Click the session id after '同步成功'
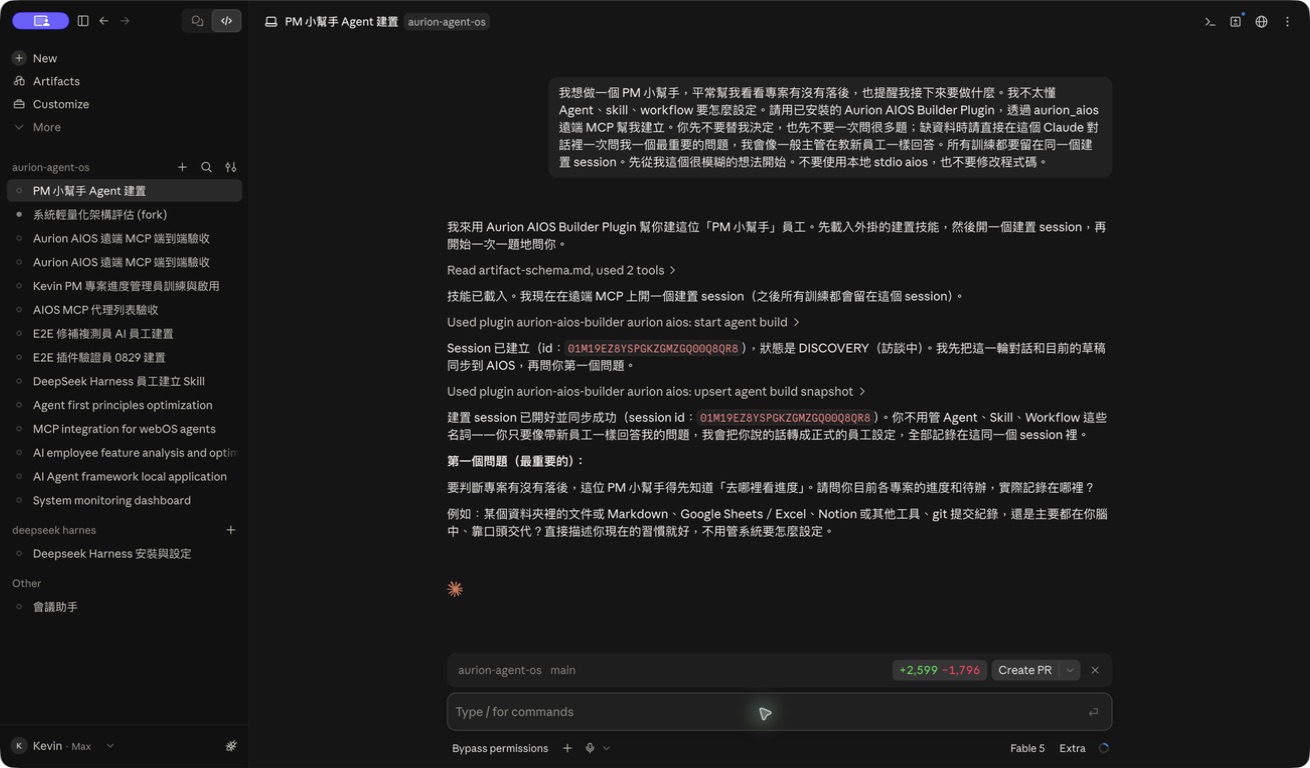Viewport: 1310px width, 768px height. click(x=785, y=417)
